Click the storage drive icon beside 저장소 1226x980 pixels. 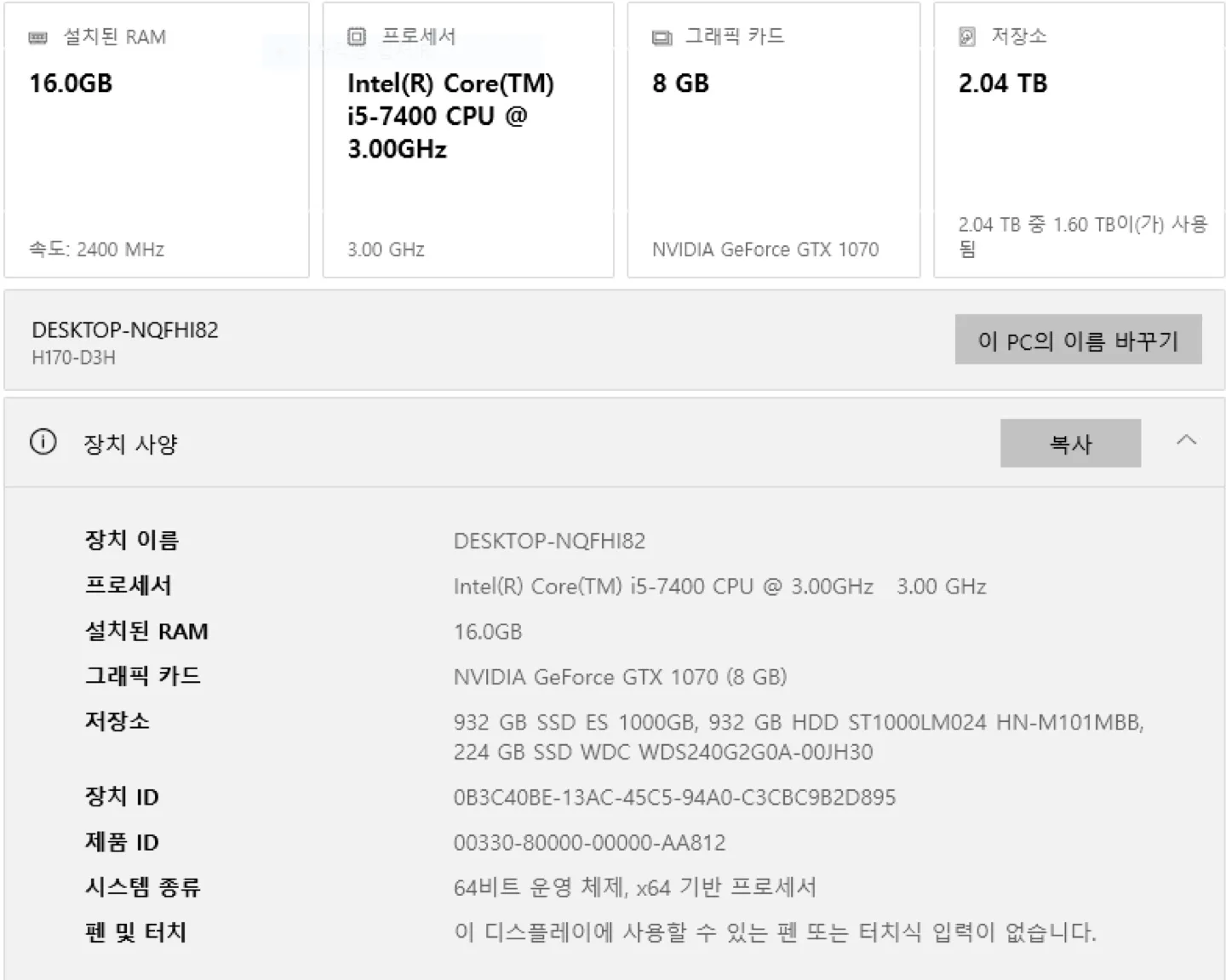pos(967,37)
